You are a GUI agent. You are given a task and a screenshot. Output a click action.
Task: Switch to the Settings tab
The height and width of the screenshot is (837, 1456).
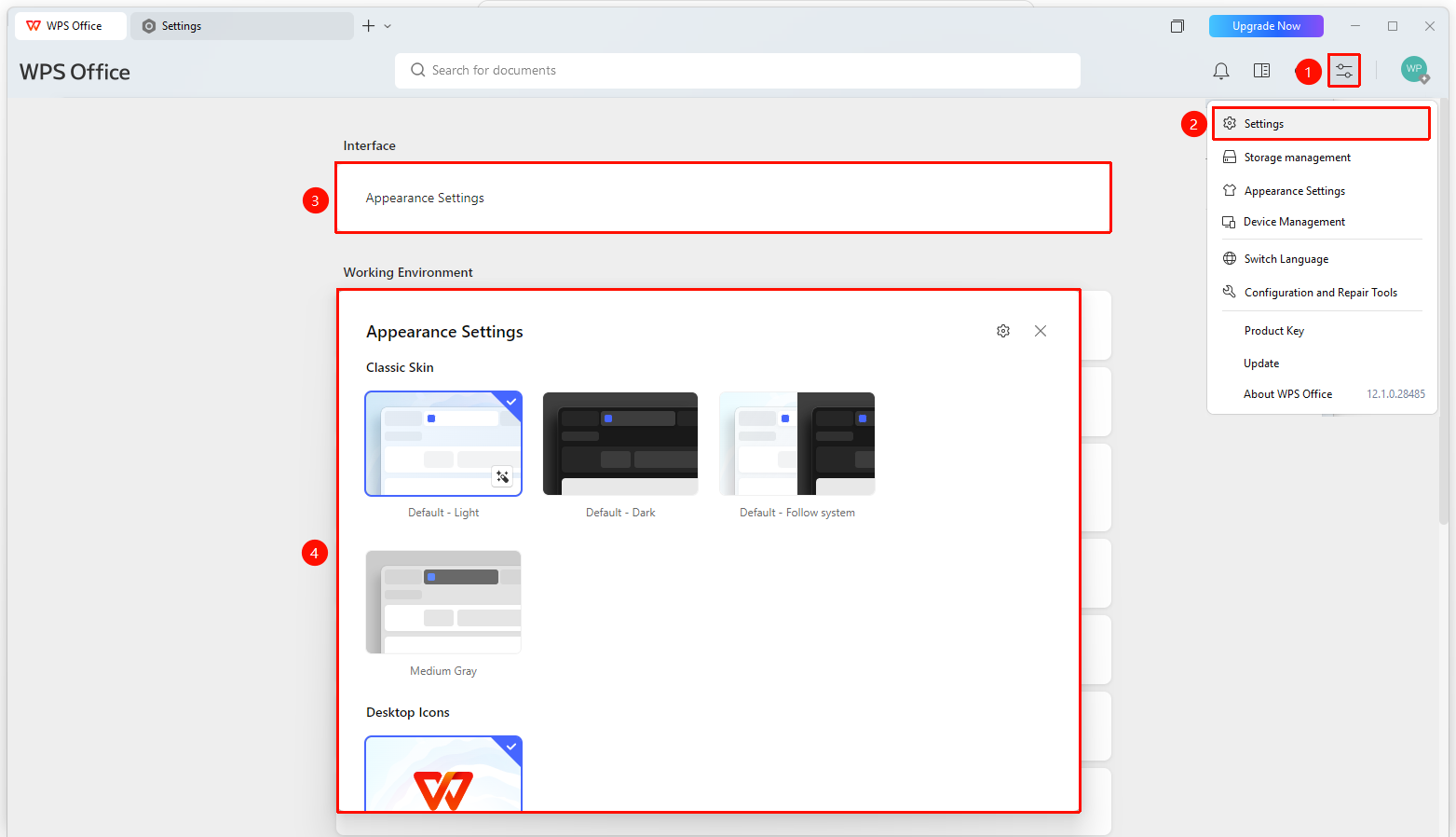[x=242, y=26]
